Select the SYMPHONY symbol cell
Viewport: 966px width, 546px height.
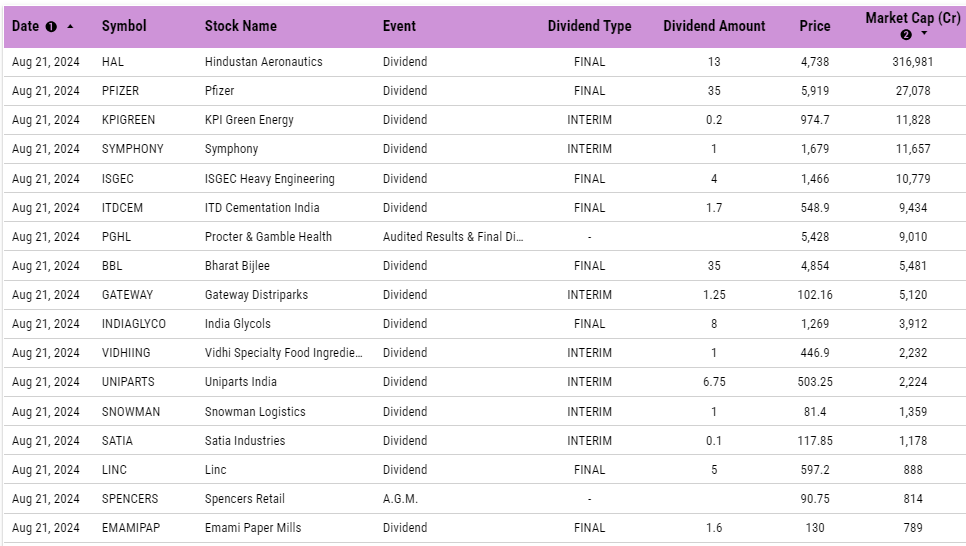pyautogui.click(x=132, y=149)
